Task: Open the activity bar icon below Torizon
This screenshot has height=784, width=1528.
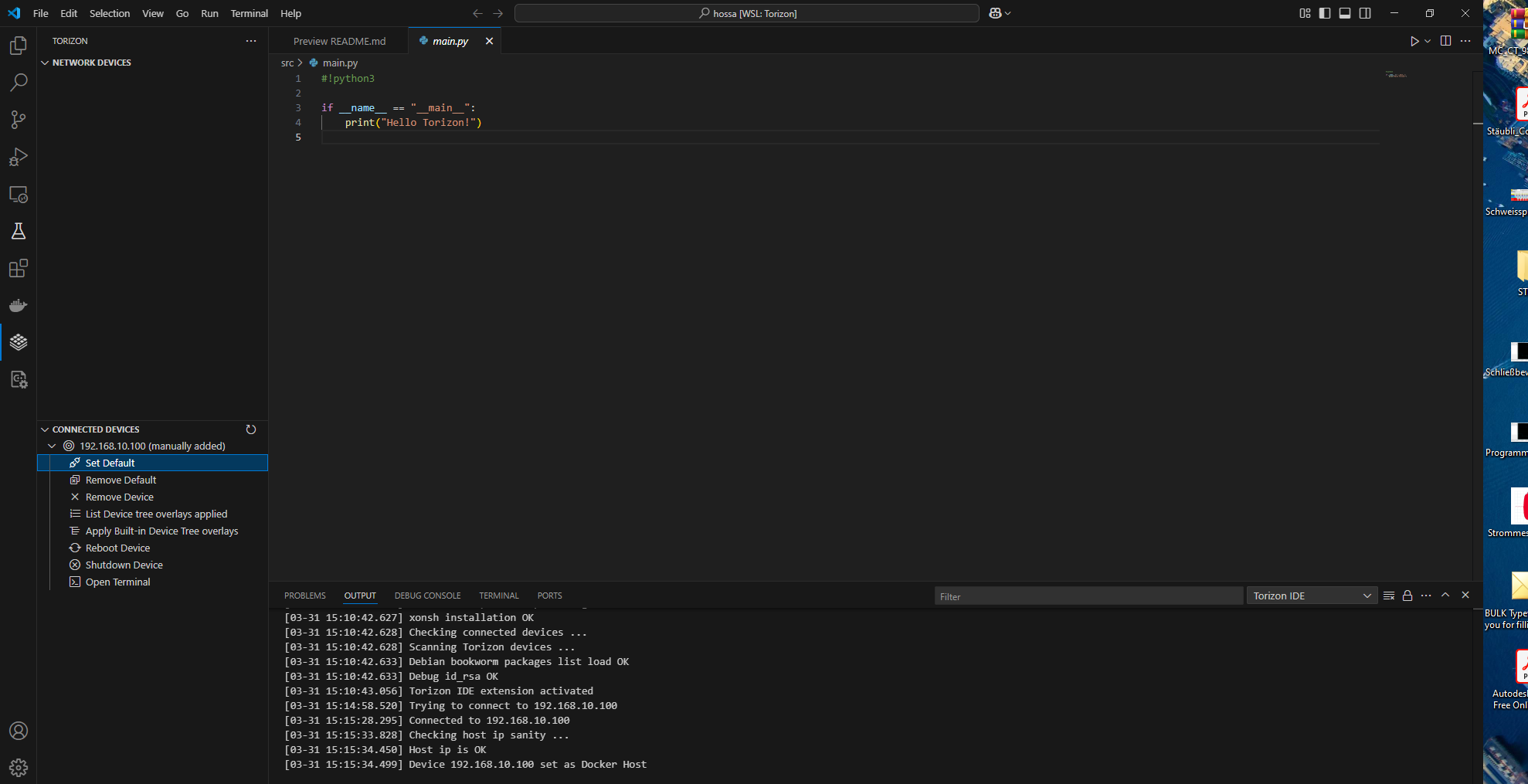Action: pyautogui.click(x=19, y=379)
